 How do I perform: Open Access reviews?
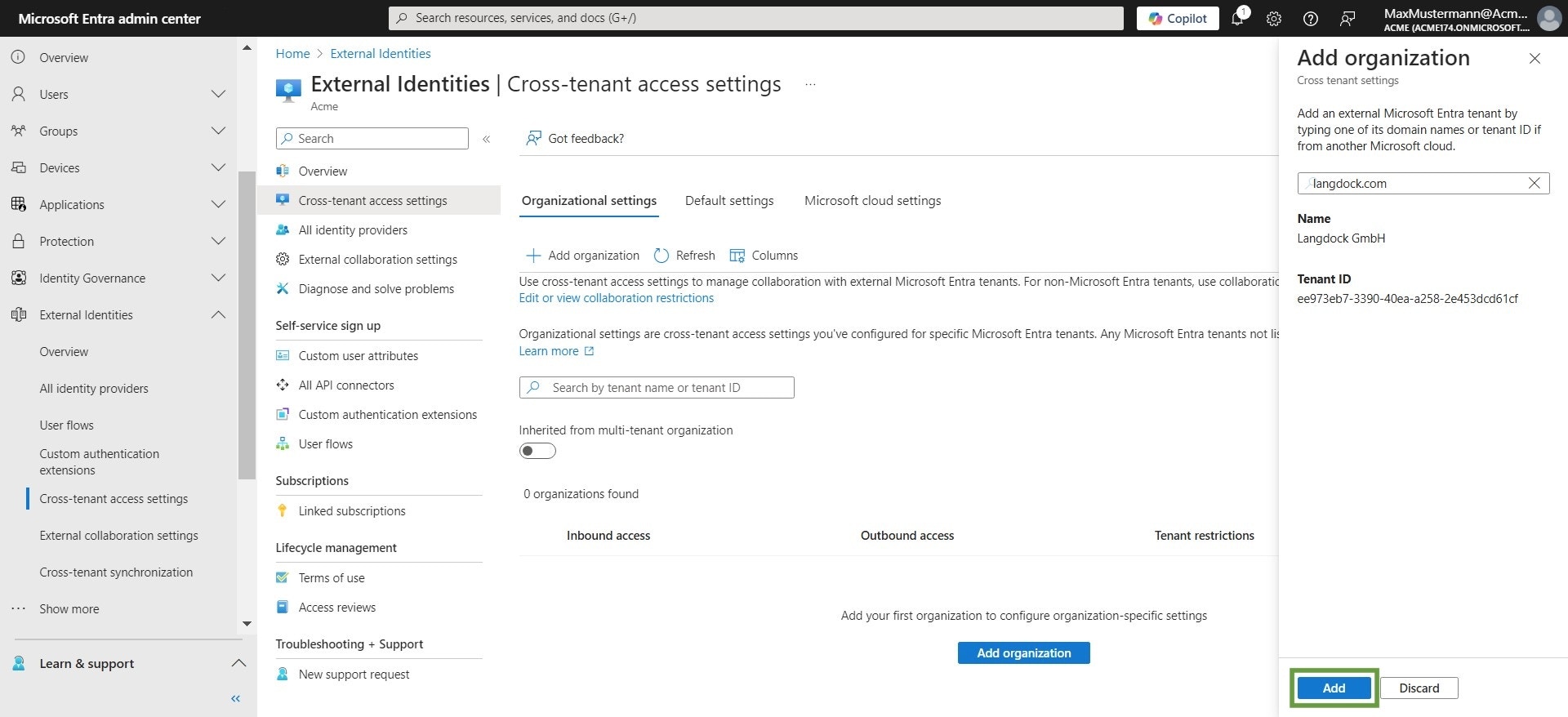(x=336, y=607)
